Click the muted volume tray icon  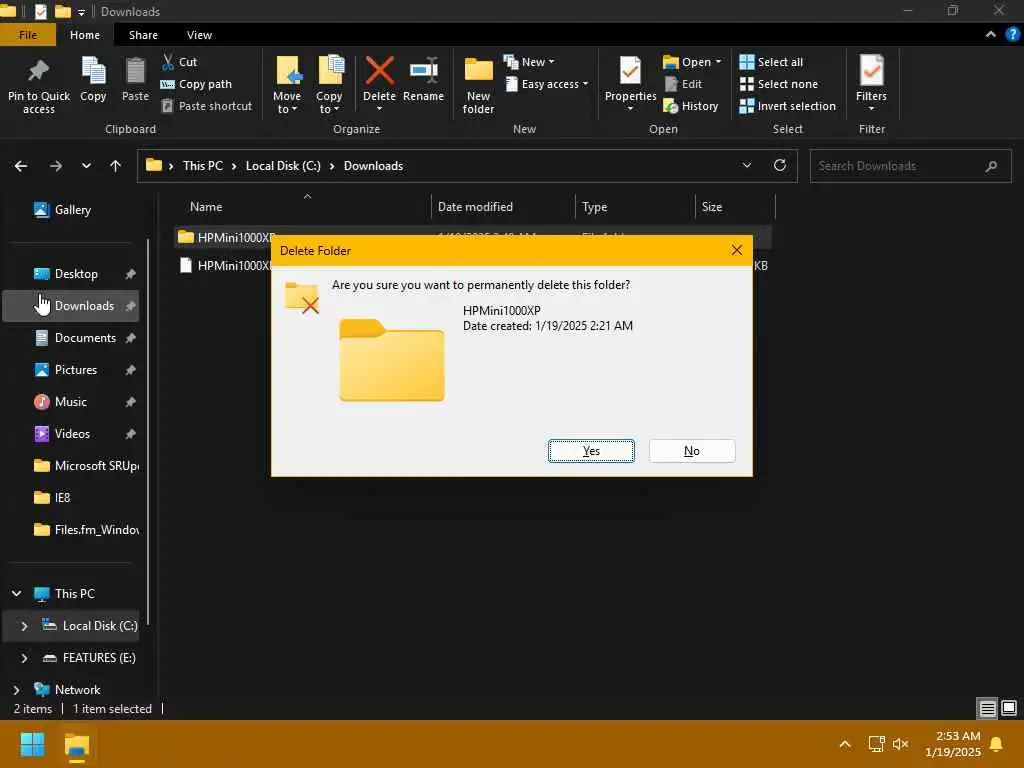[901, 744]
